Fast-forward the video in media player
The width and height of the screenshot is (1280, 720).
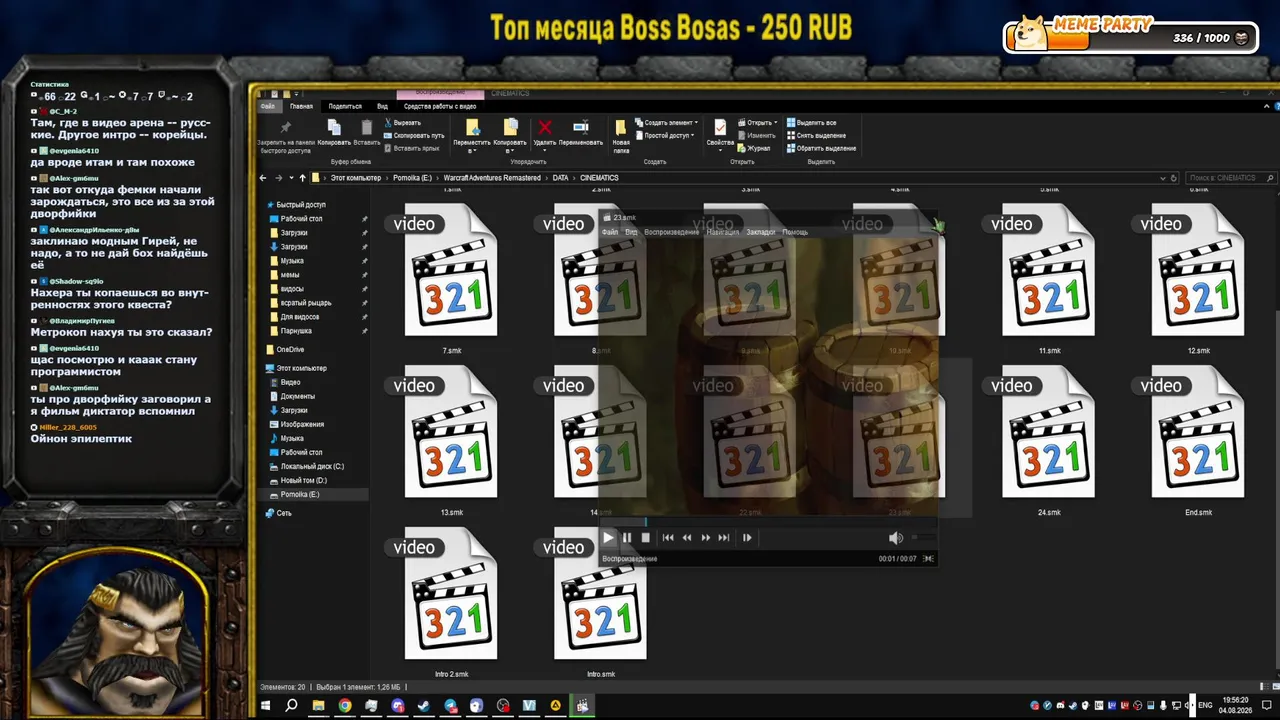(x=706, y=538)
